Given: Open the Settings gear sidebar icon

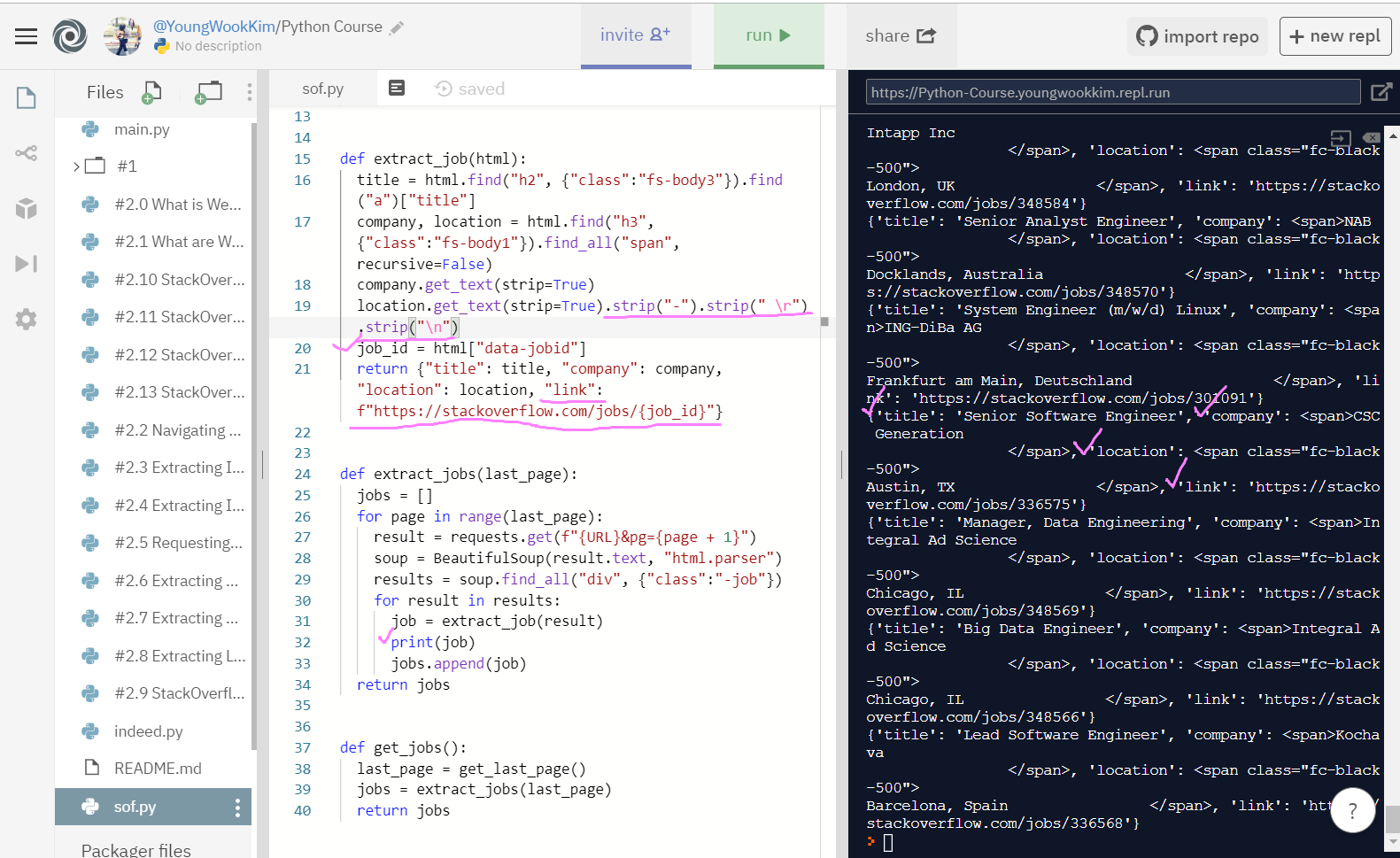Looking at the screenshot, I should tap(27, 319).
